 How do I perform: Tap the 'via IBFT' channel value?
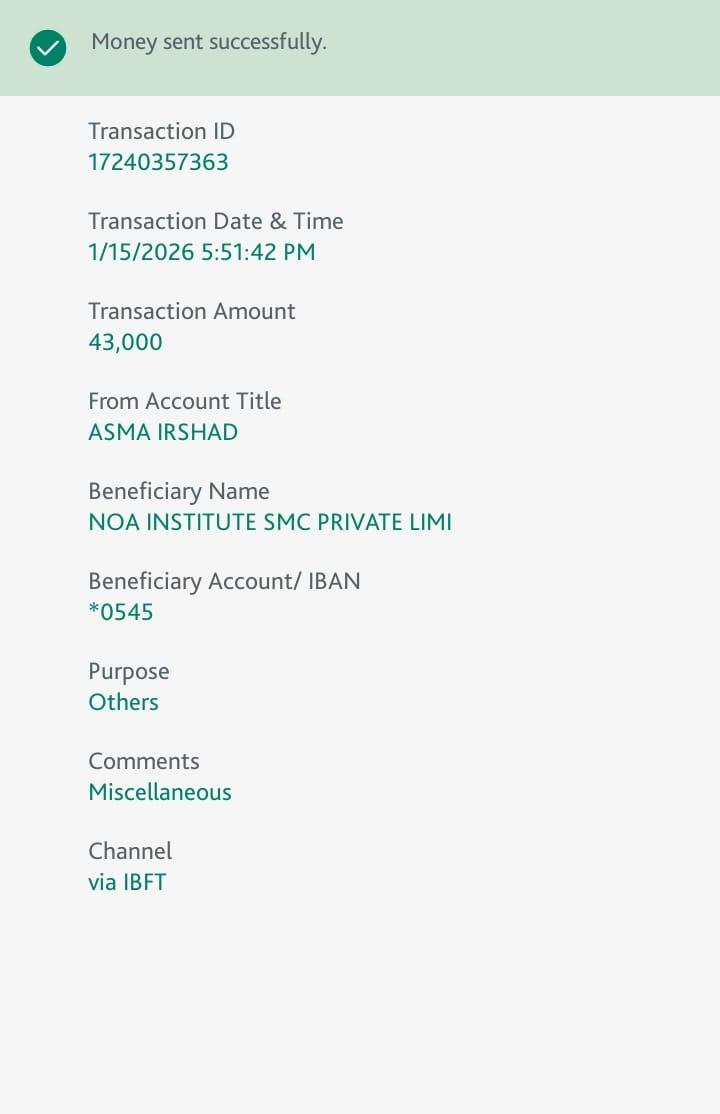click(x=127, y=882)
